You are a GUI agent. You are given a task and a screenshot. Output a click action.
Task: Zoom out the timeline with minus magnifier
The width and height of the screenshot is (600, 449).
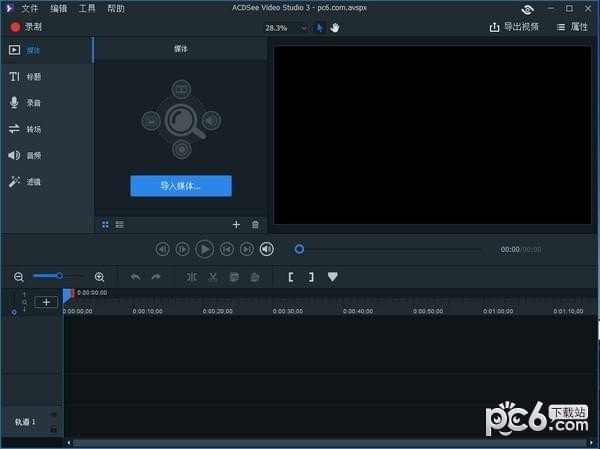click(x=19, y=277)
